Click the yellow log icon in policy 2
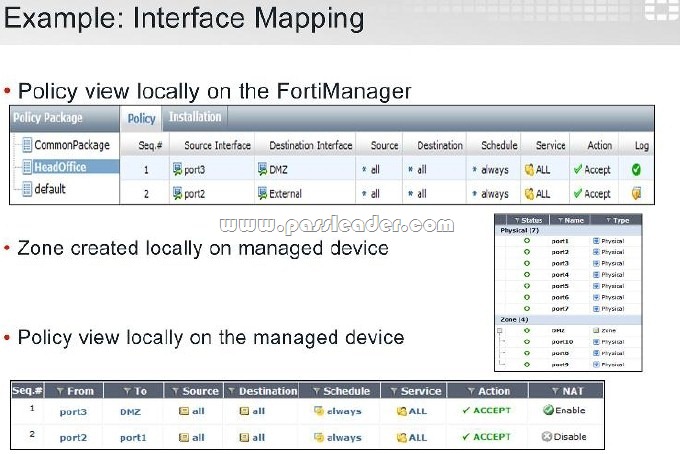The image size is (680, 454). [636, 193]
